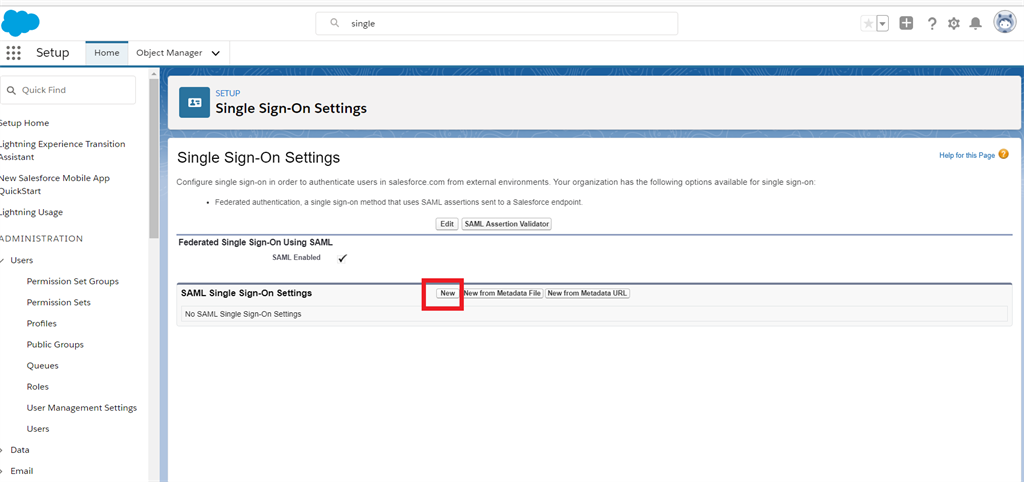Open Lightning Experience Transition Assistant
This screenshot has height=482, width=1024.
pos(63,150)
